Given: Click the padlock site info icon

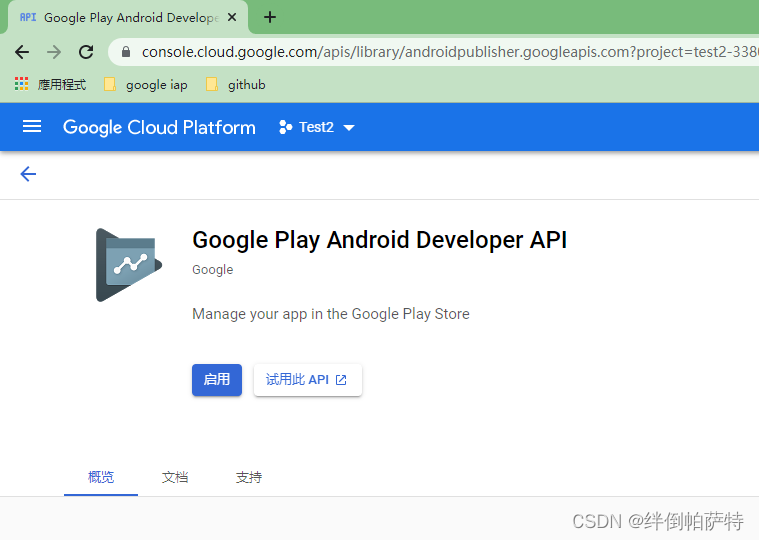Looking at the screenshot, I should coord(126,52).
